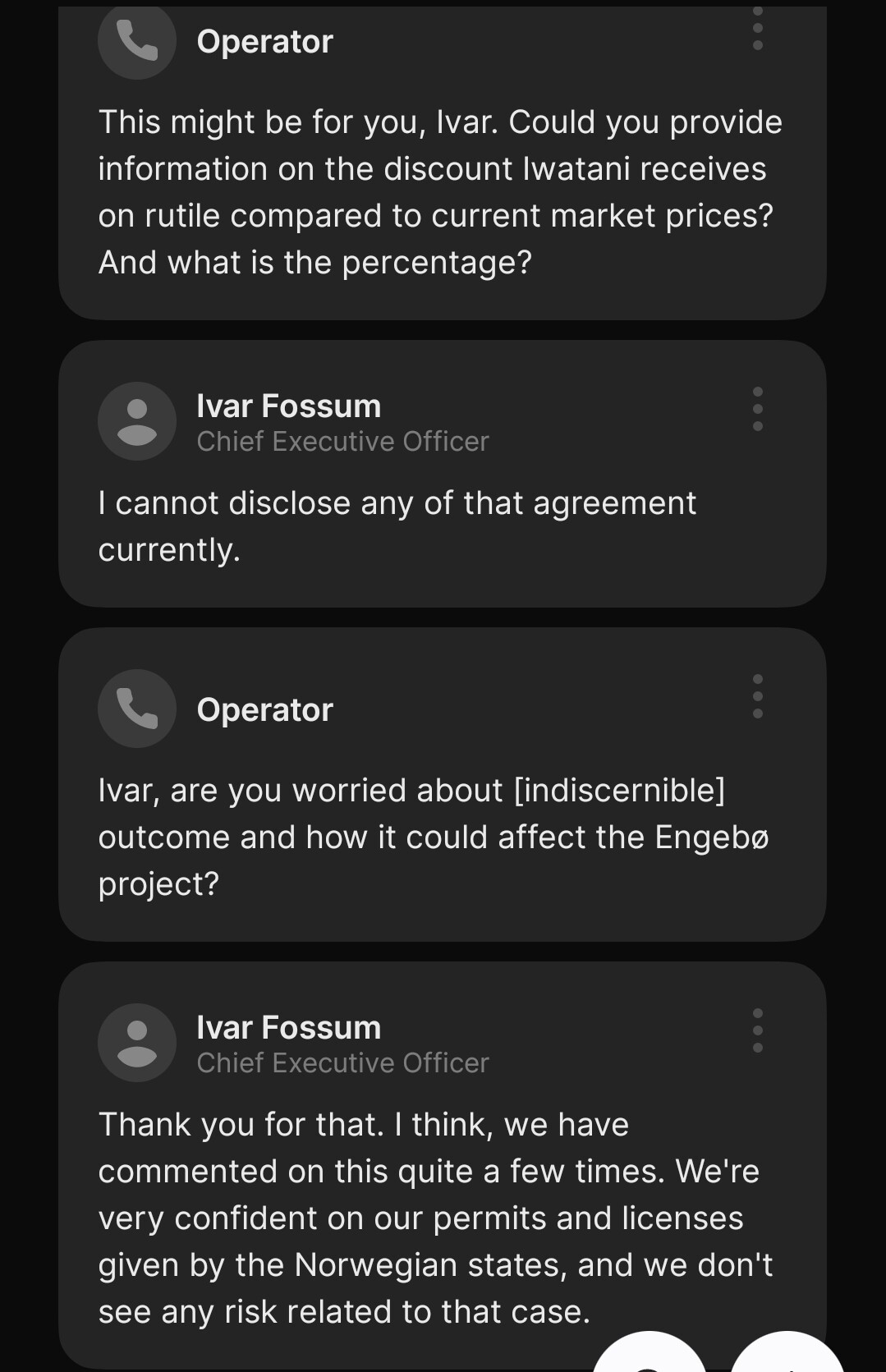Open the options menu on the top Operator message
Viewport: 886px width, 1372px height.
coord(757,28)
